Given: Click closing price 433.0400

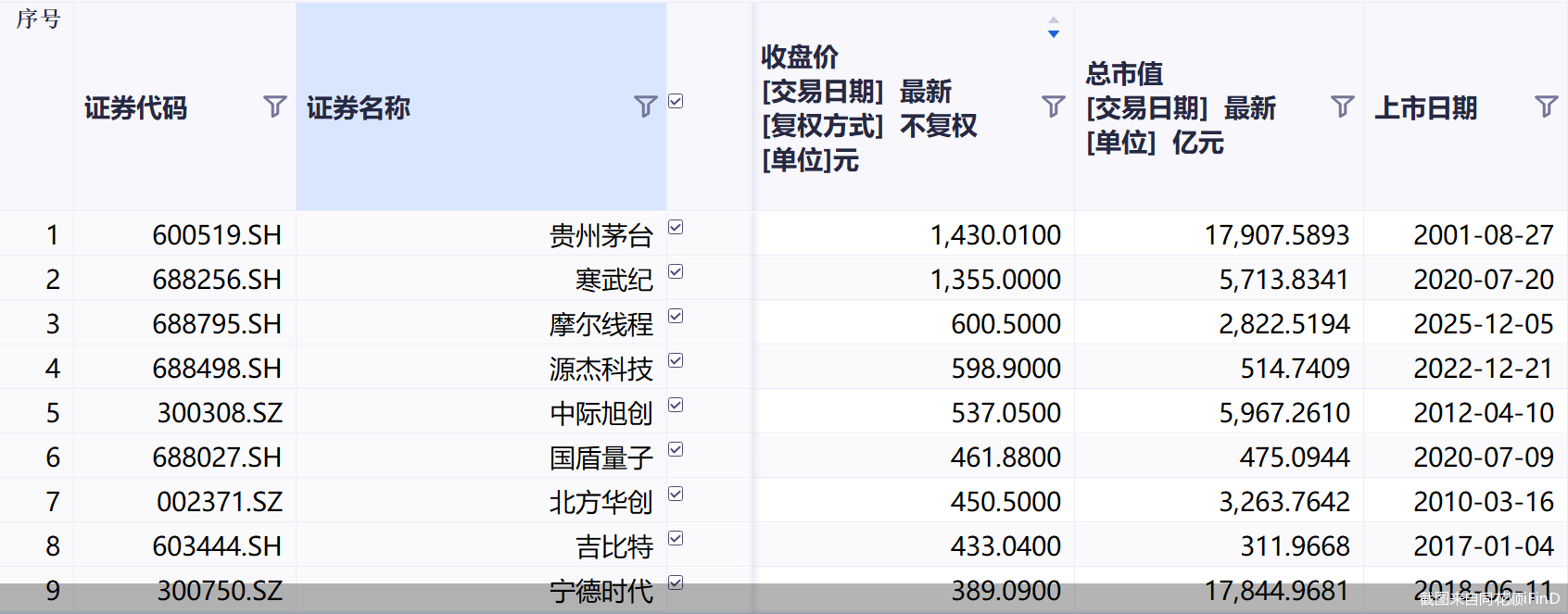Looking at the screenshot, I should tap(1005, 546).
